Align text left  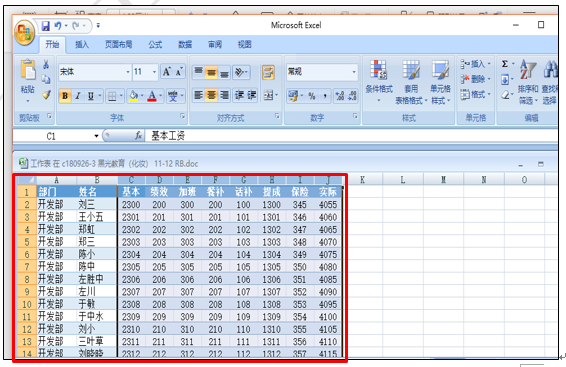tap(198, 95)
